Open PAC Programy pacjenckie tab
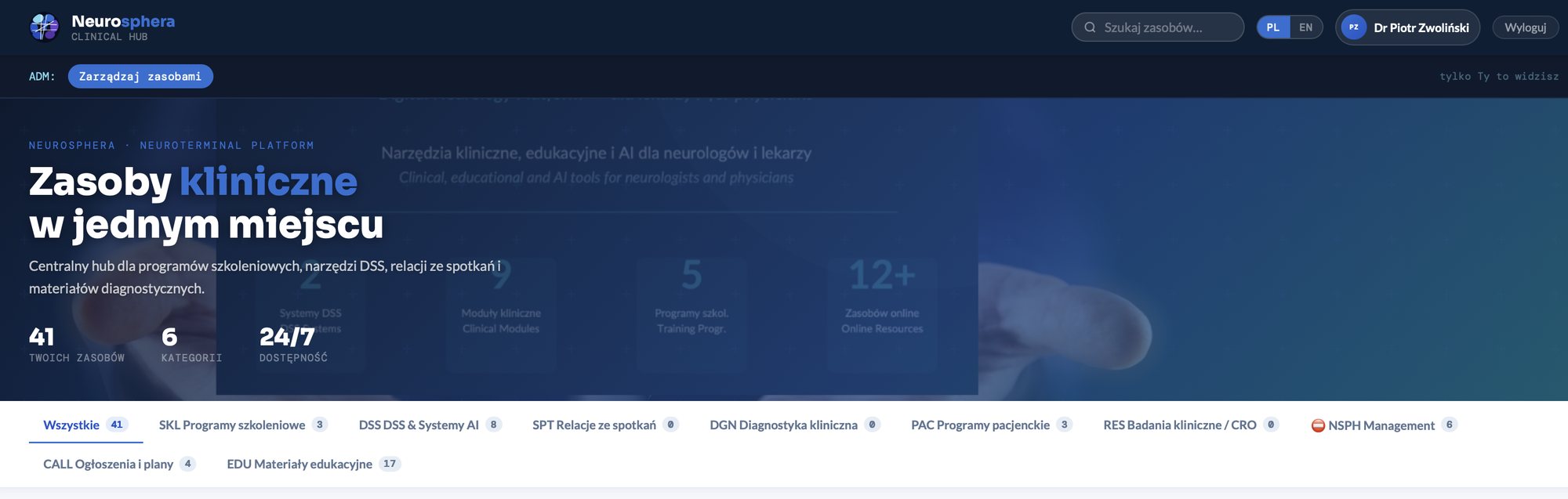The image size is (1568, 499). point(992,425)
